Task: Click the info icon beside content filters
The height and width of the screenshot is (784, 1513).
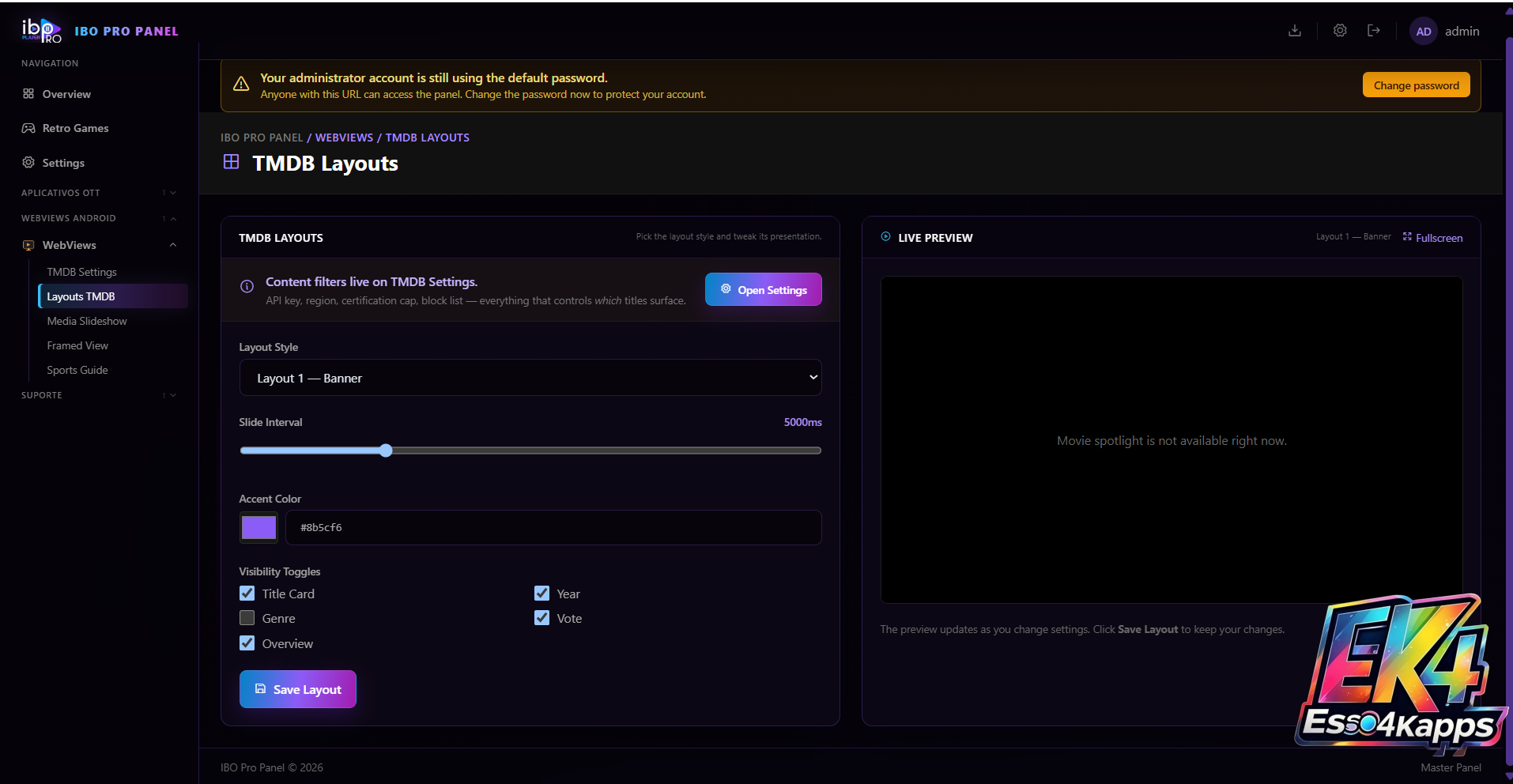Action: point(247,286)
